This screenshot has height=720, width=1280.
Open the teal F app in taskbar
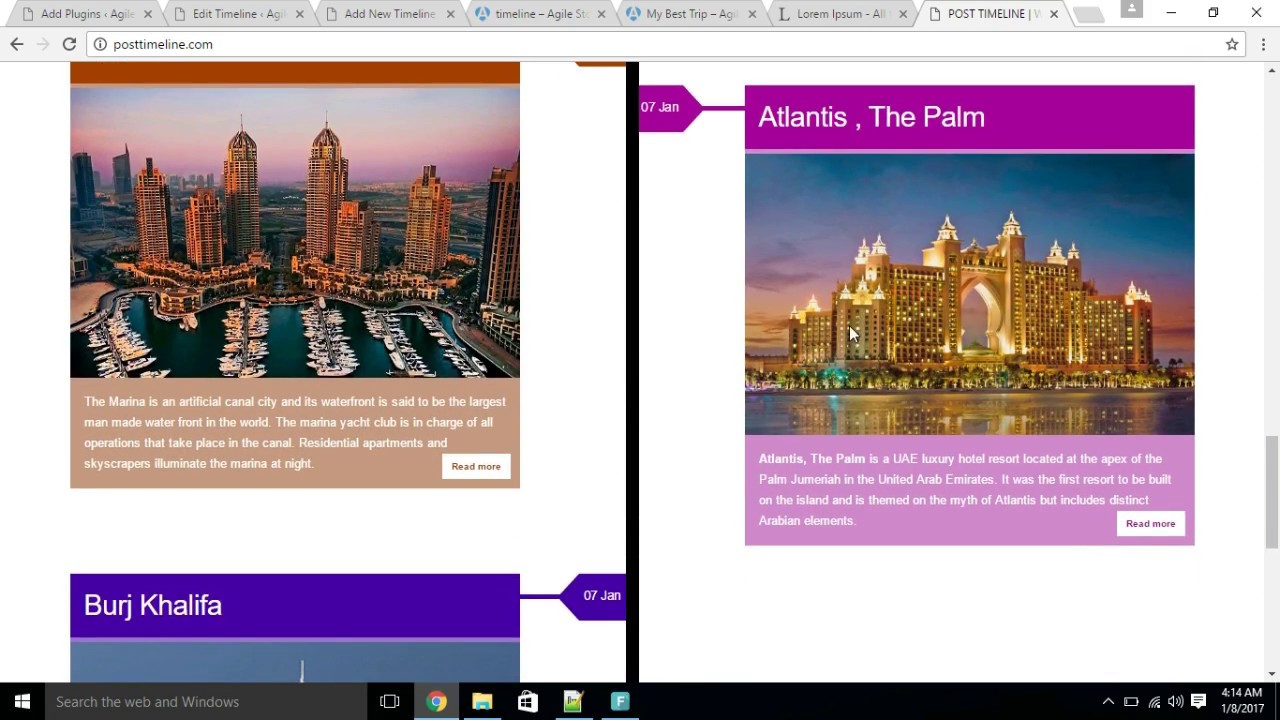(x=620, y=701)
